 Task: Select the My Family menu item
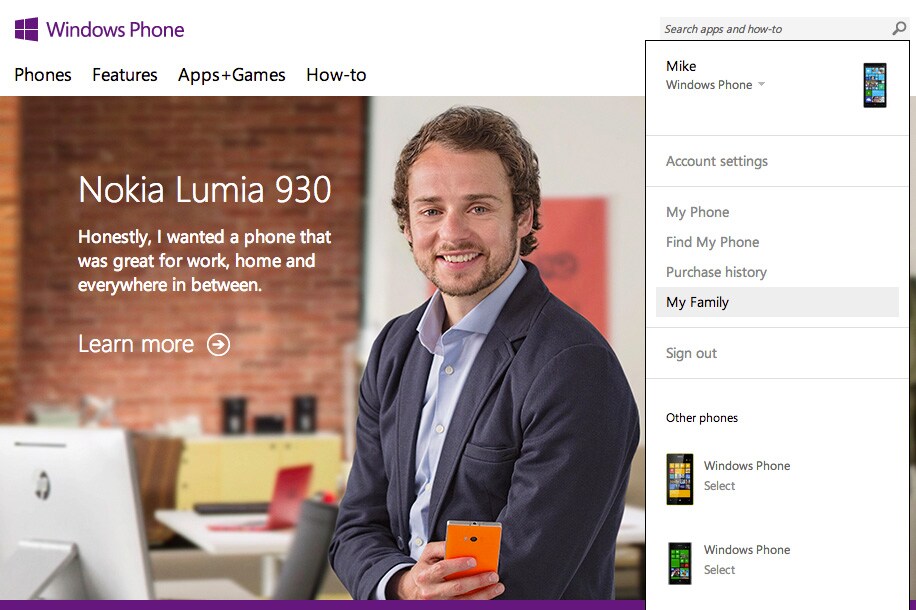click(777, 302)
